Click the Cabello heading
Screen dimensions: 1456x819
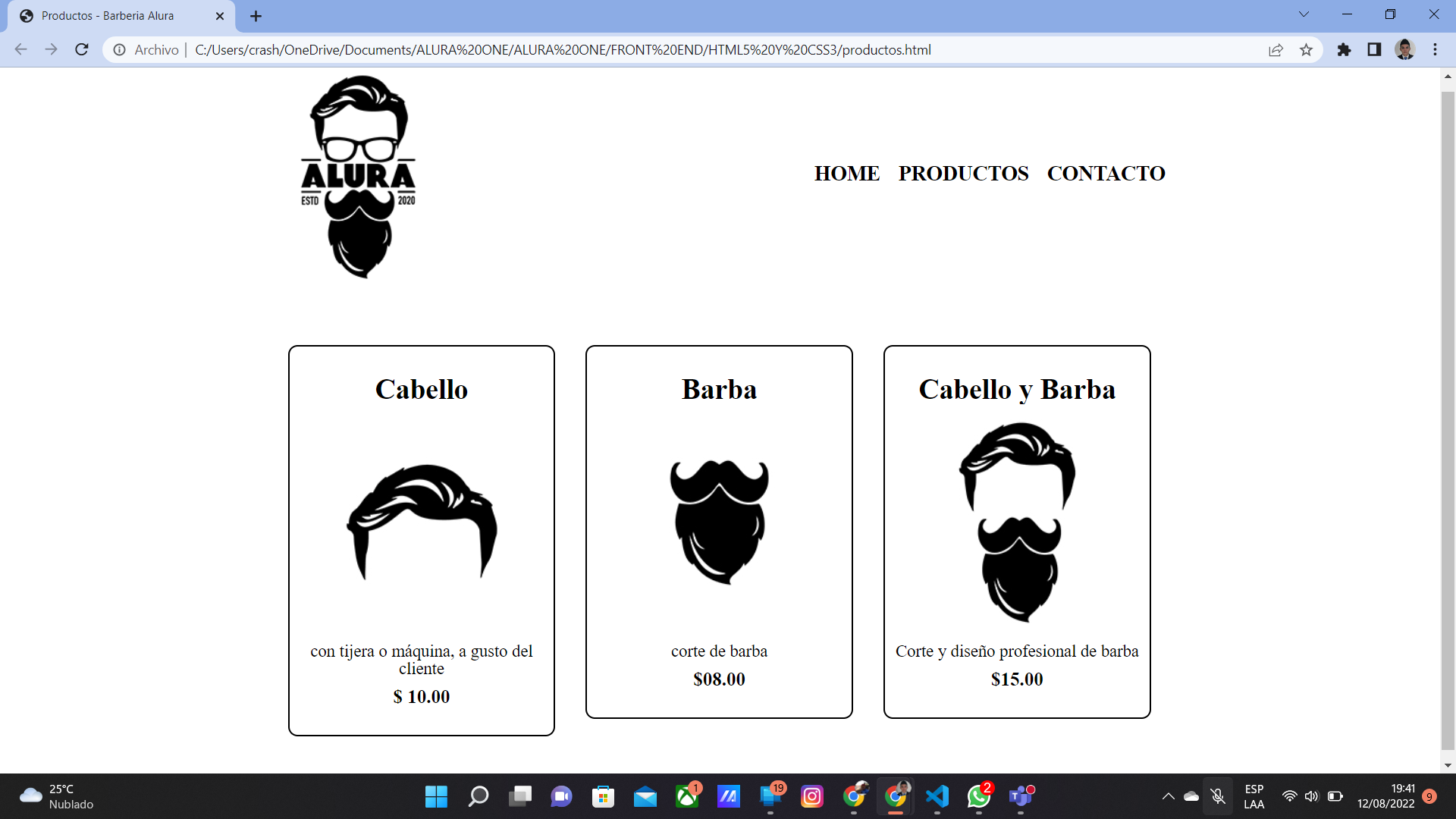point(422,389)
